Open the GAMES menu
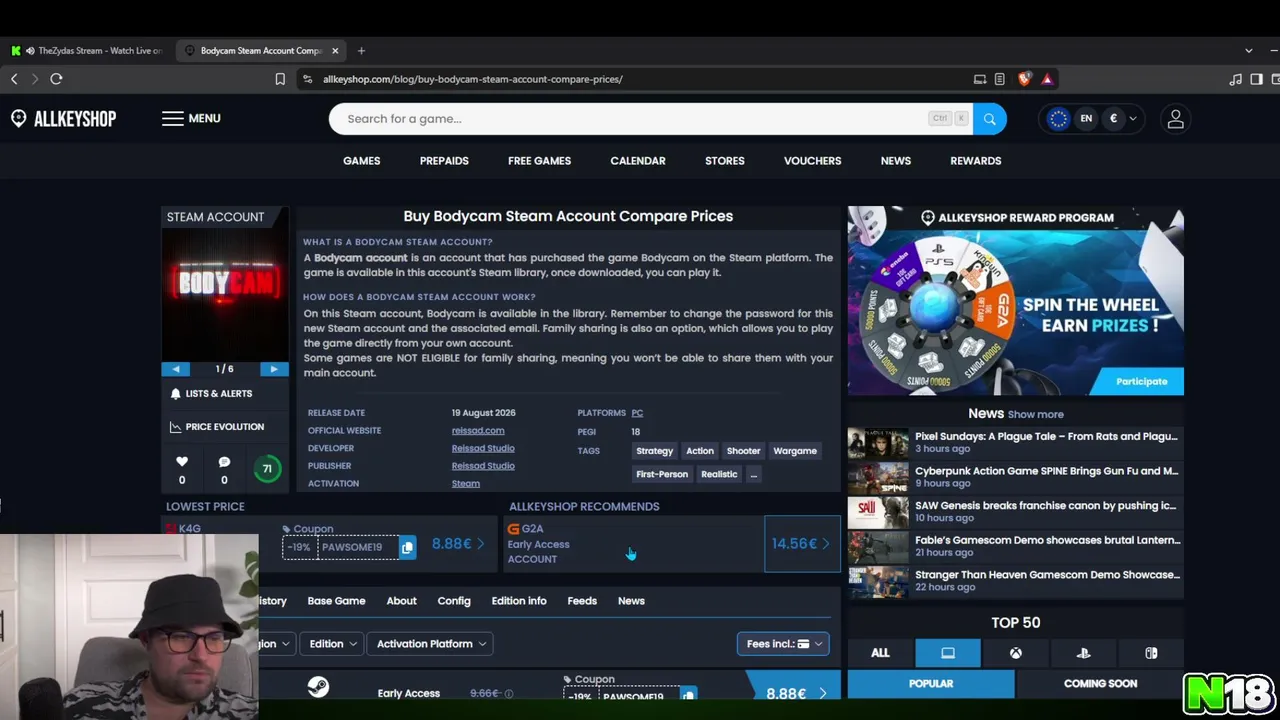The width and height of the screenshot is (1280, 720). click(x=362, y=161)
